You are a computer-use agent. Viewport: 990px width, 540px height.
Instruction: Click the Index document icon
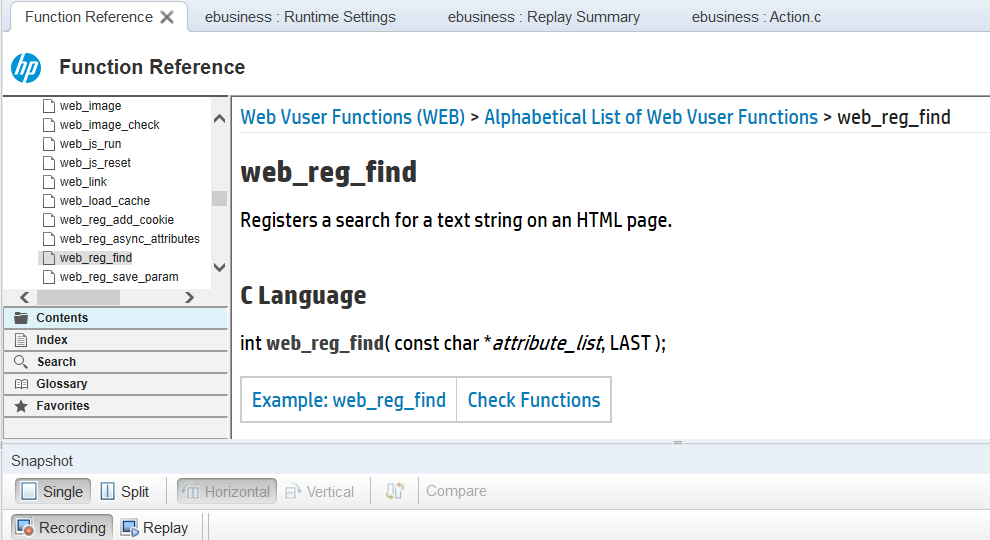coord(21,340)
